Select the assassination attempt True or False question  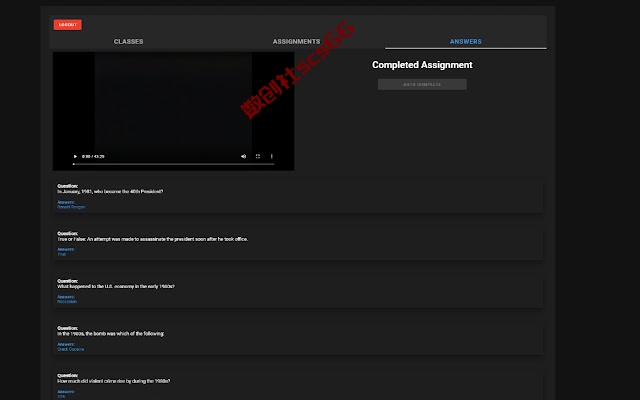click(x=298, y=244)
